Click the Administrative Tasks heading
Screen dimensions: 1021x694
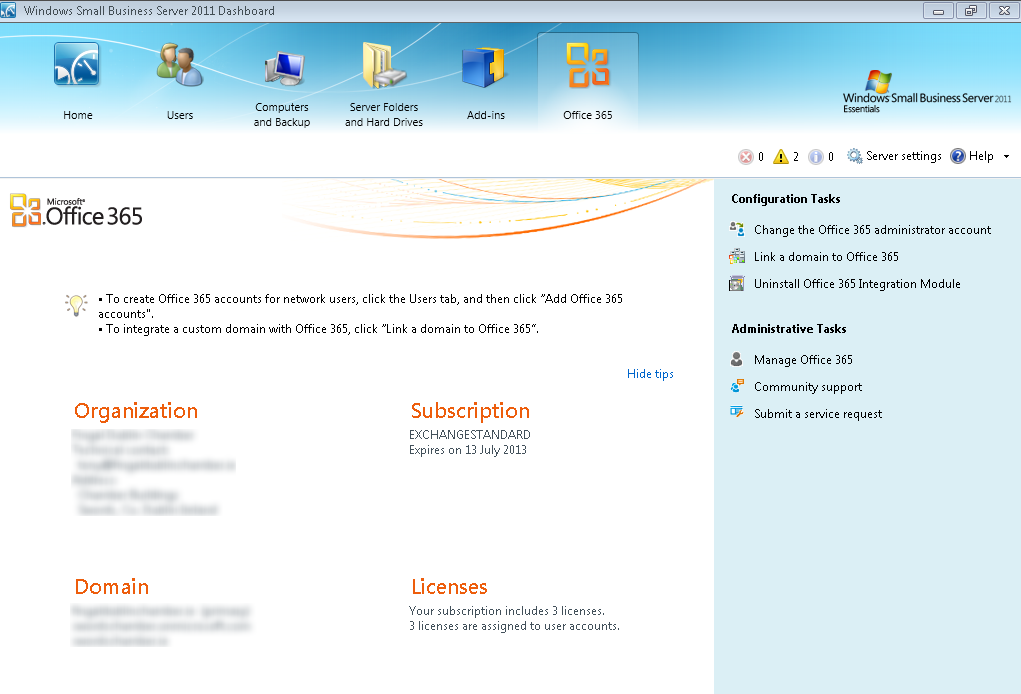click(x=789, y=329)
